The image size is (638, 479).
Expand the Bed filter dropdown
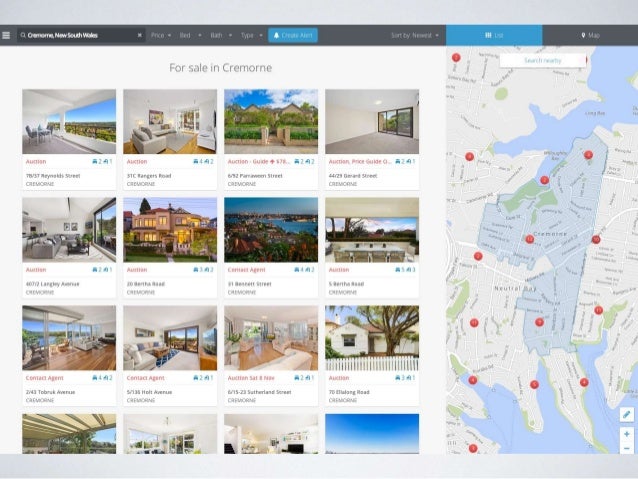pyautogui.click(x=190, y=35)
